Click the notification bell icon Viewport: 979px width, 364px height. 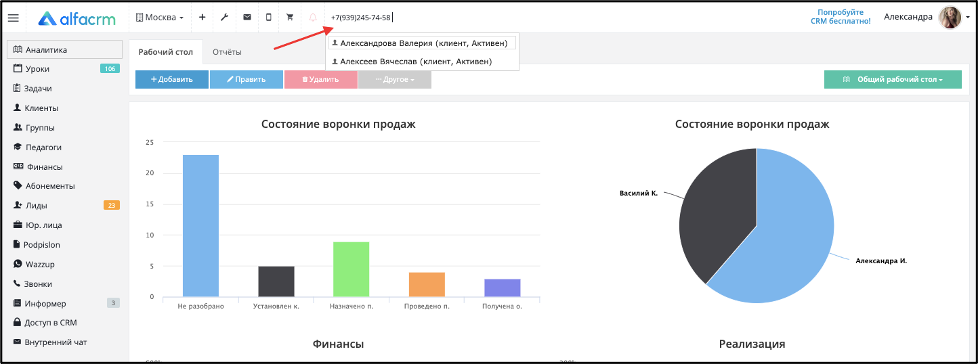pyautogui.click(x=313, y=17)
